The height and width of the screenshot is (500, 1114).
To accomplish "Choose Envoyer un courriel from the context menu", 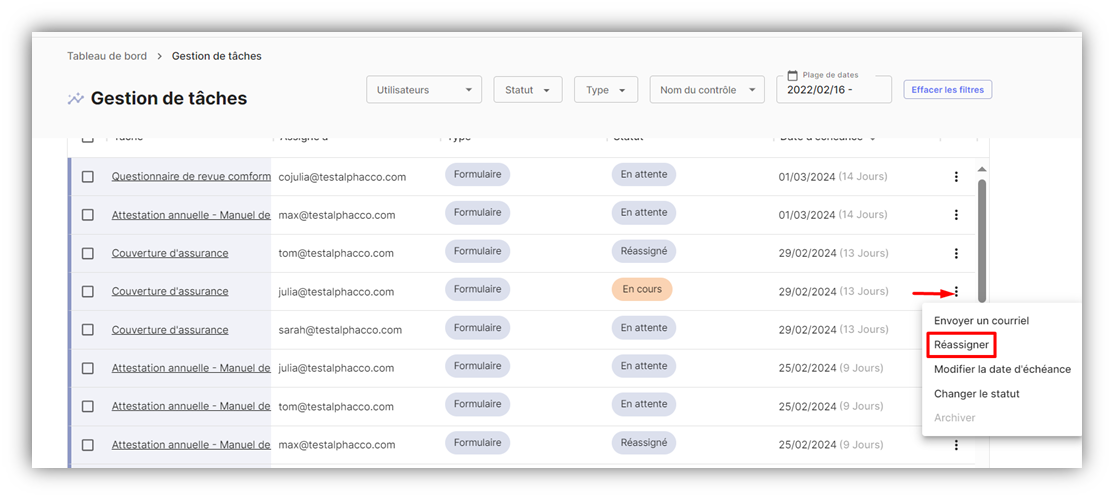I will pyautogui.click(x=981, y=321).
